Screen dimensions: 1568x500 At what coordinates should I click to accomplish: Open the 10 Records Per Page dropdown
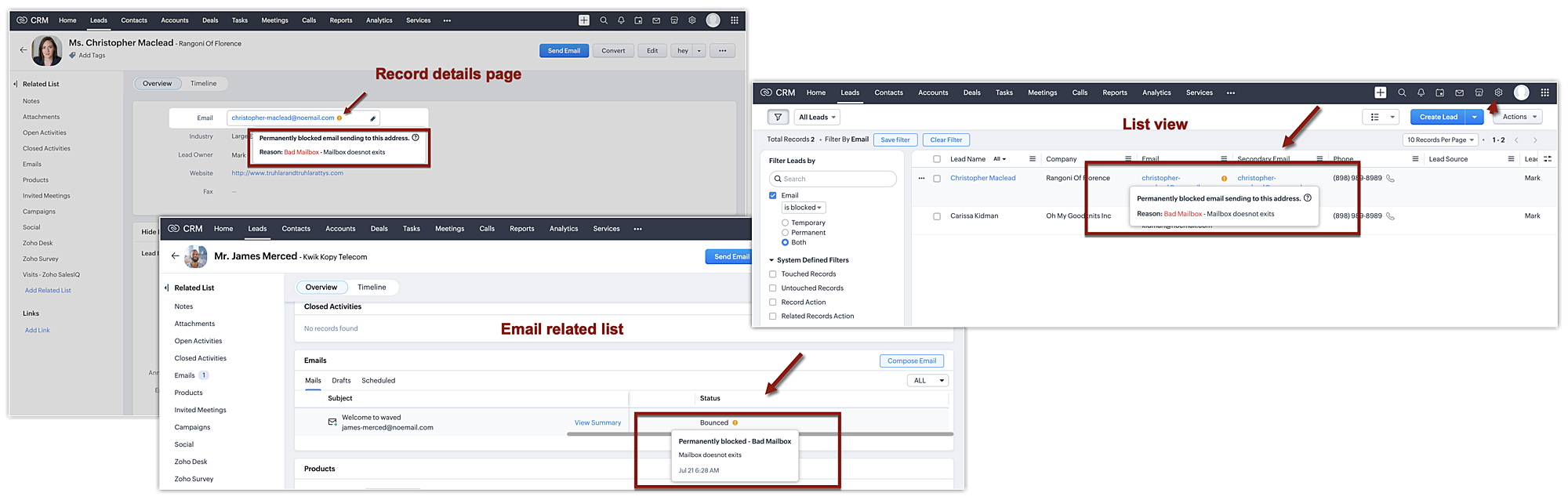(x=1440, y=140)
